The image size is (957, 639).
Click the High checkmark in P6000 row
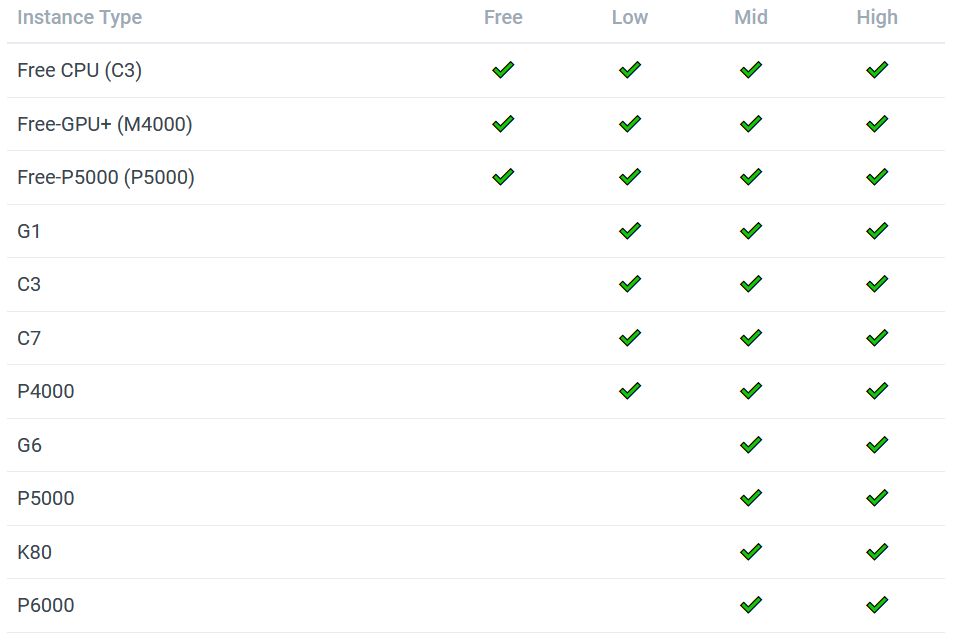click(x=877, y=605)
